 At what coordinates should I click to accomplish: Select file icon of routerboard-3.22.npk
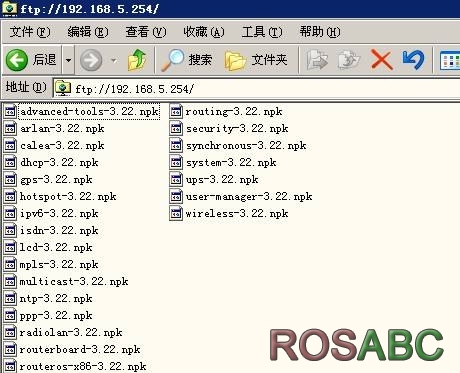[10, 349]
